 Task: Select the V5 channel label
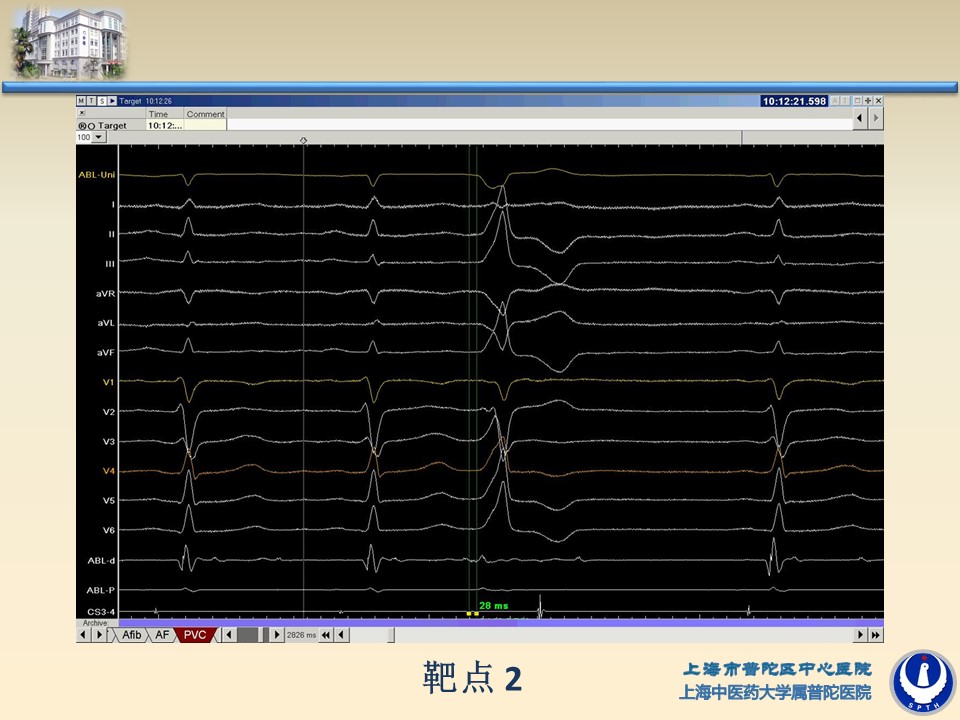(x=108, y=500)
